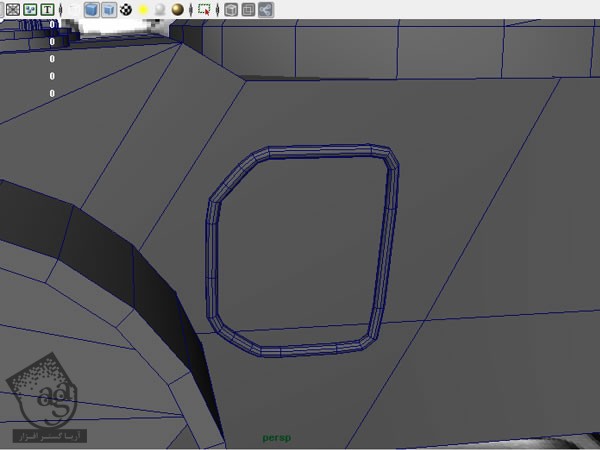Click the topmost HUD zero value
The width and height of the screenshot is (600, 450).
pos(52,24)
